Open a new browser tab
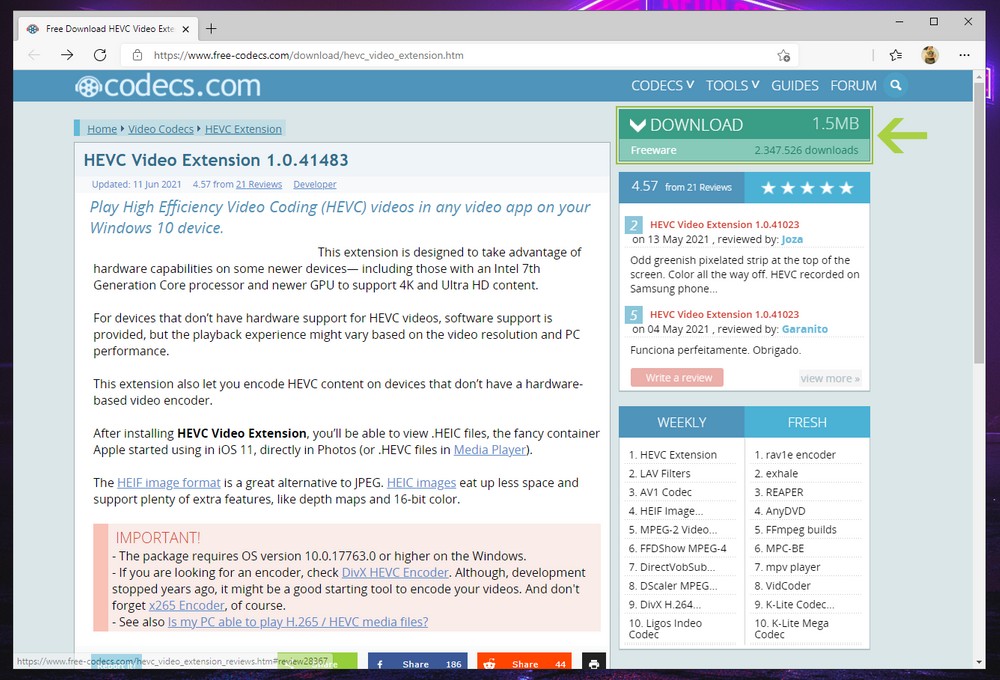Image resolution: width=1000 pixels, height=680 pixels. click(211, 29)
